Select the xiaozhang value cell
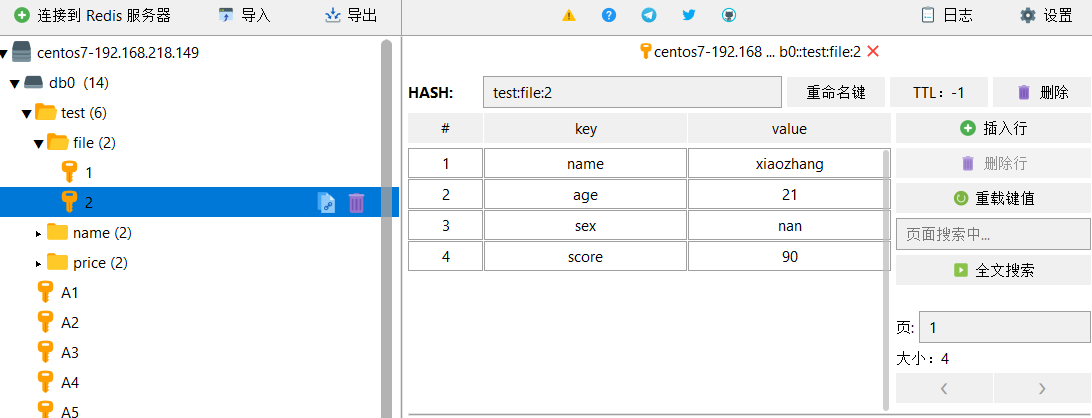 tap(789, 164)
